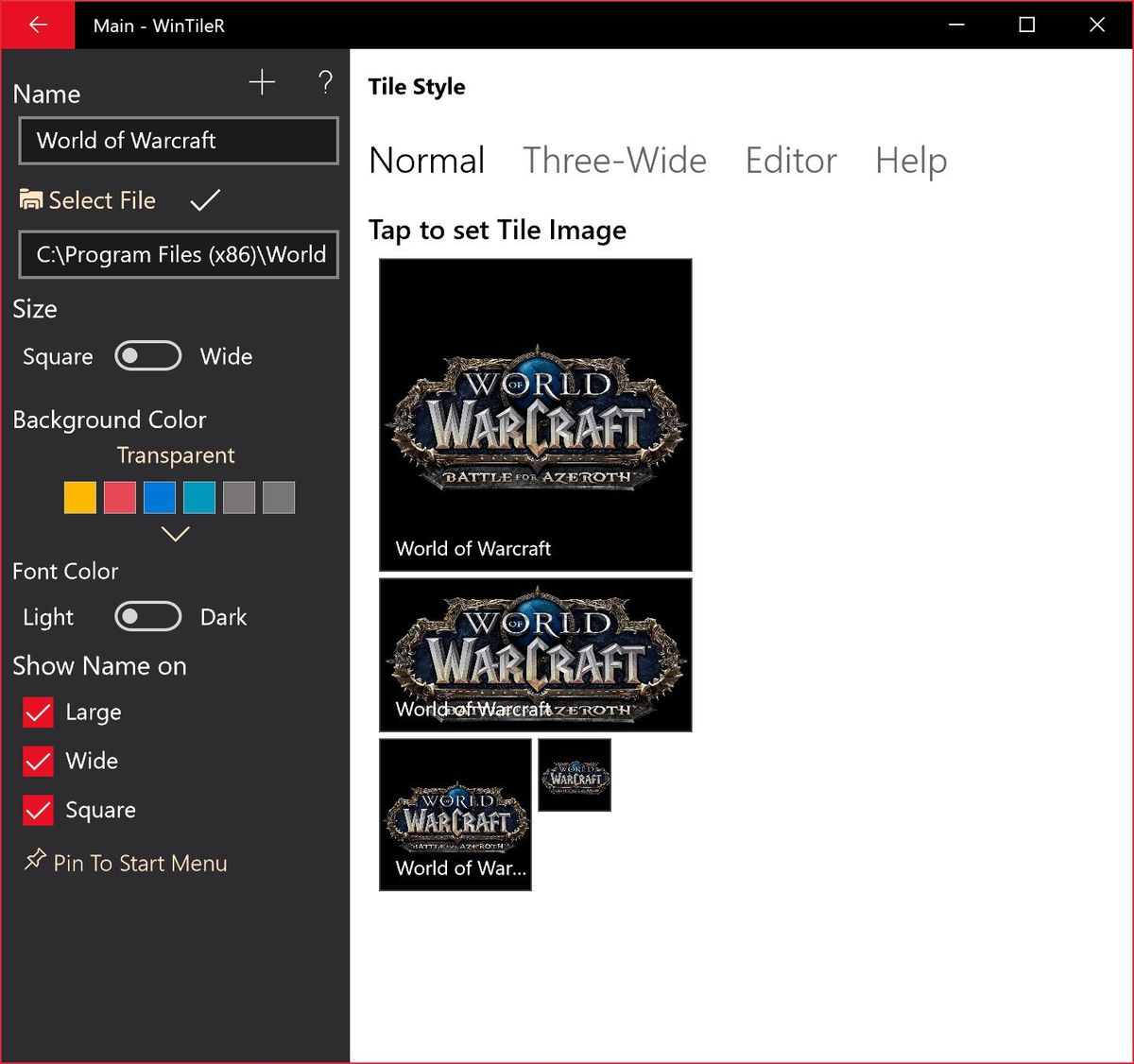Uncheck the Square show name checkbox
This screenshot has width=1134, height=1064.
tap(38, 811)
